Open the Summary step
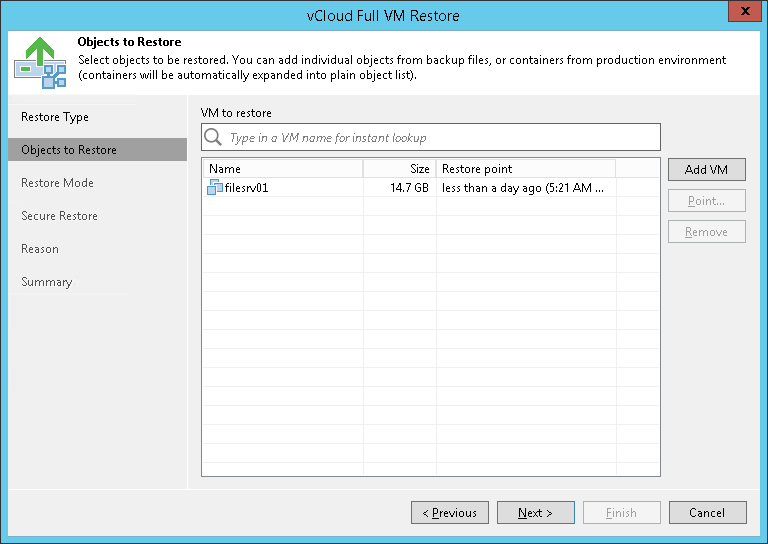The image size is (768, 544). [x=46, y=282]
